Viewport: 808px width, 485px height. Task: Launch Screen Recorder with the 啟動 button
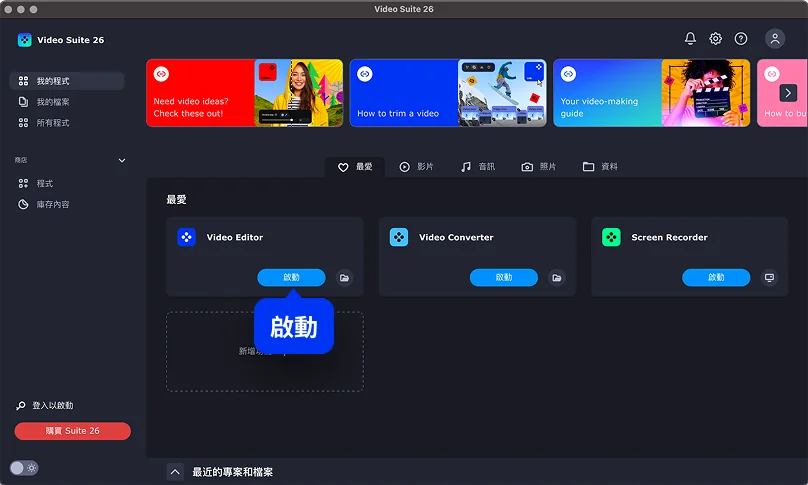pyautogui.click(x=716, y=277)
